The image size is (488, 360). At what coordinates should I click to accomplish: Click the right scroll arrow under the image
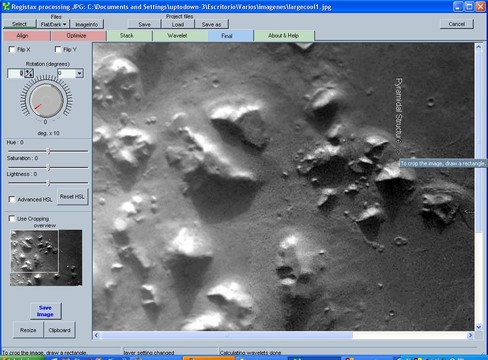tap(470, 335)
